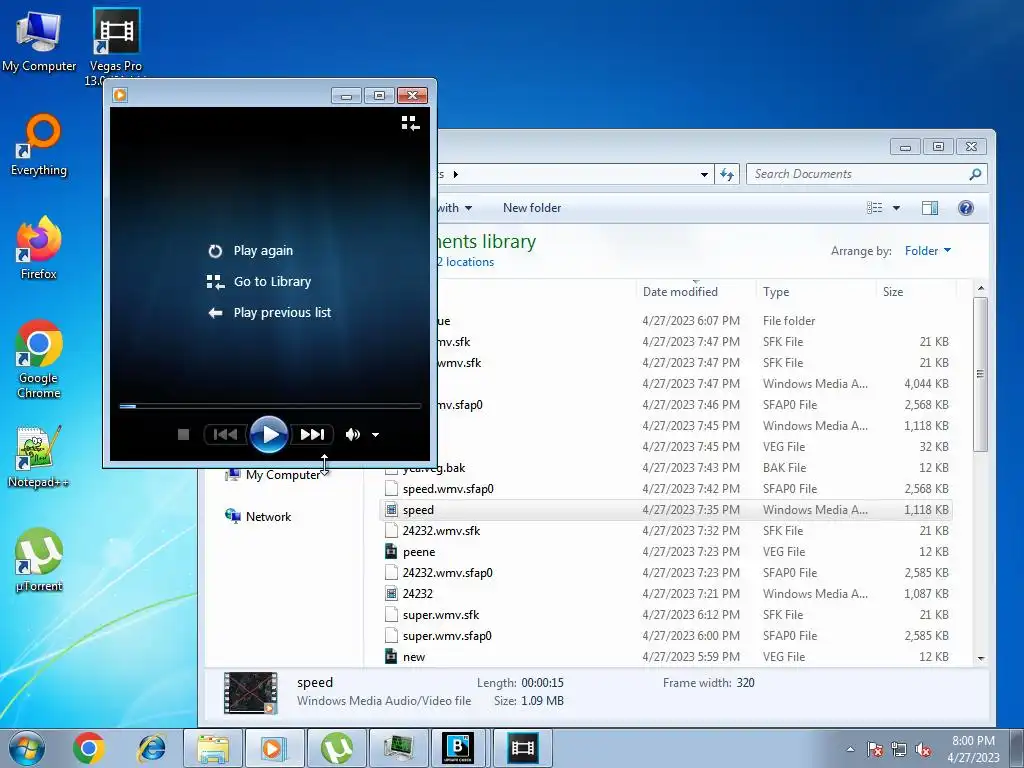Viewport: 1024px width, 768px height.
Task: Show hidden system tray icons
Action: [850, 749]
